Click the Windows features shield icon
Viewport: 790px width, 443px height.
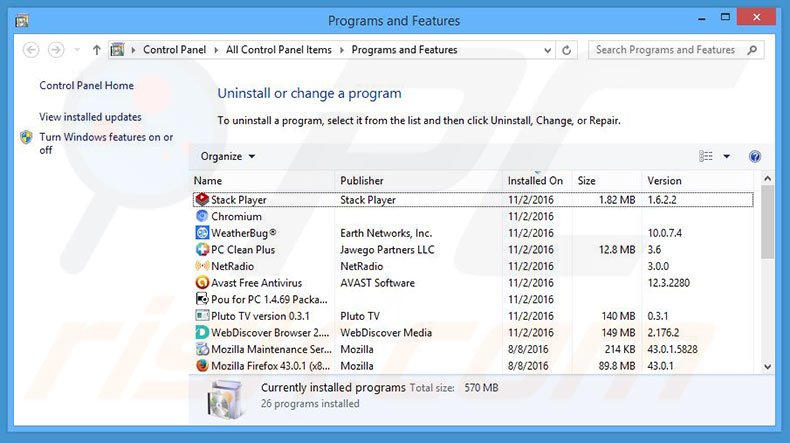pos(26,137)
